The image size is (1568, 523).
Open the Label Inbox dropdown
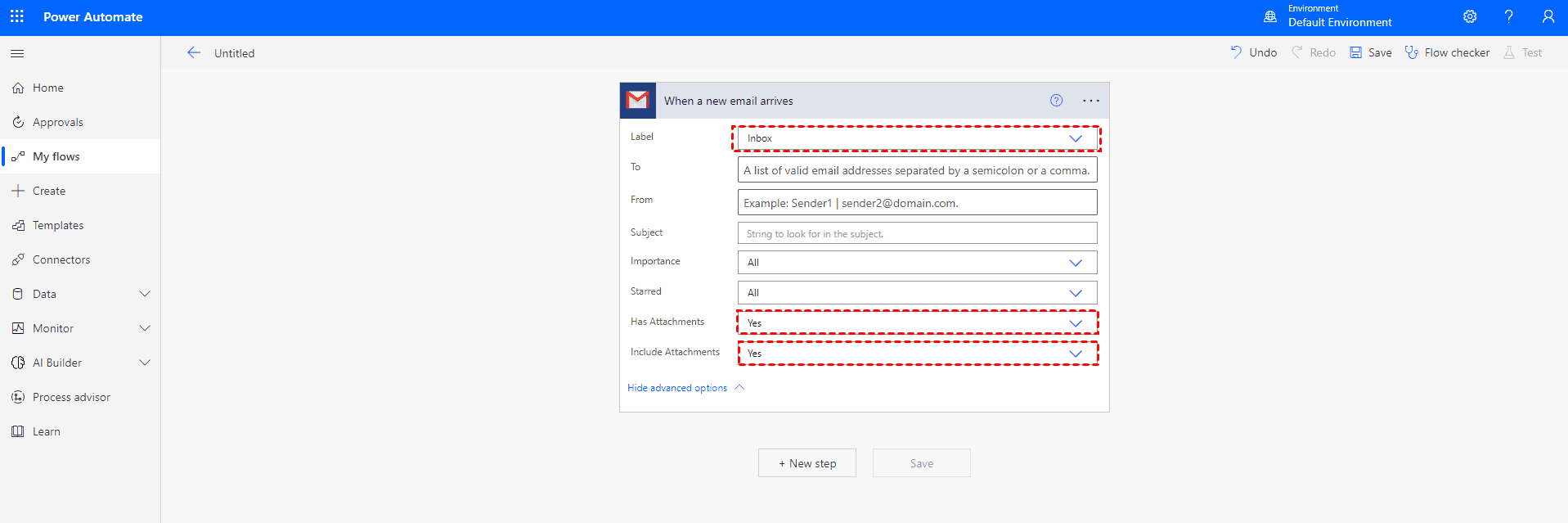tap(917, 138)
